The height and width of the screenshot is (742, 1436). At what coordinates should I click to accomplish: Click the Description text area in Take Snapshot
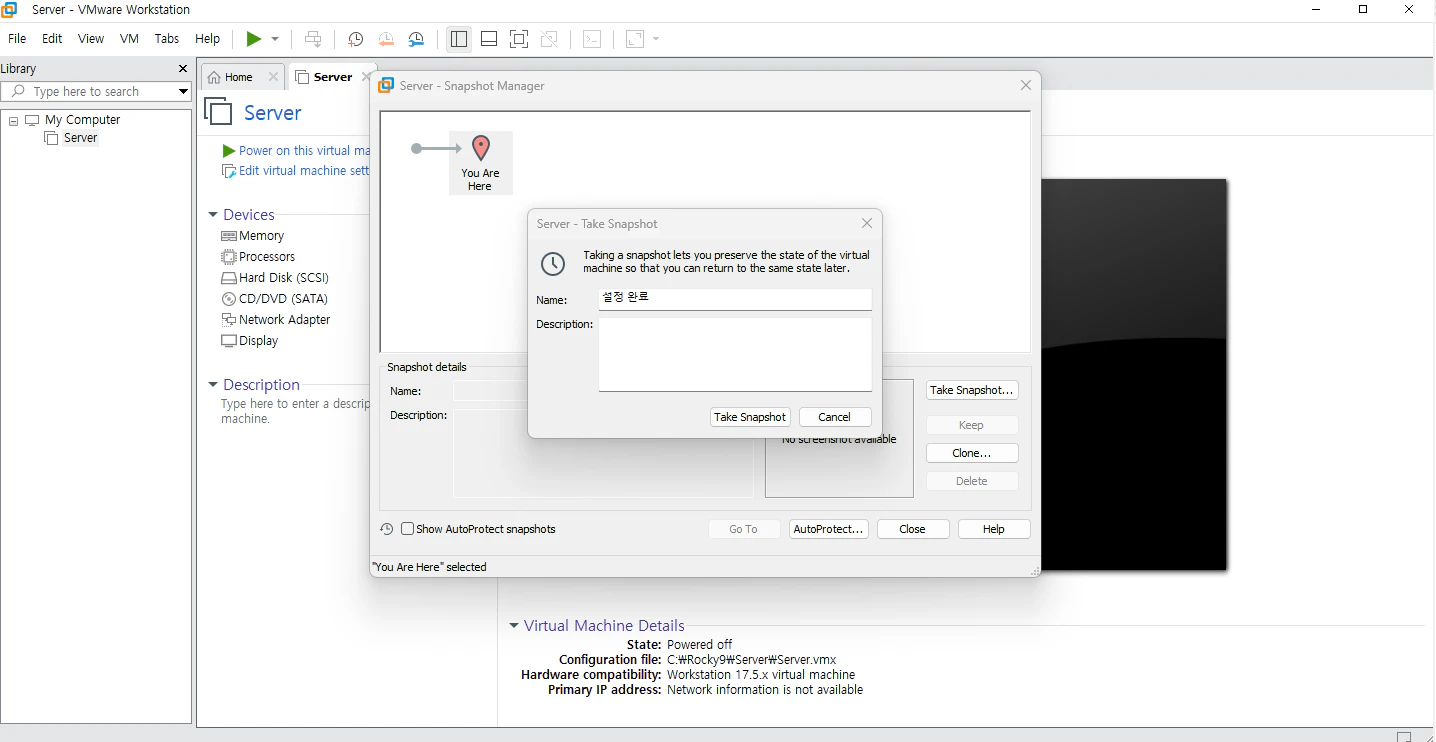click(735, 354)
